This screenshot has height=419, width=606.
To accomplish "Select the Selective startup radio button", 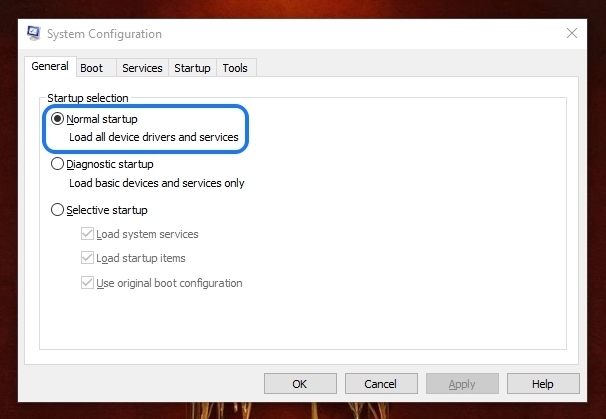I will point(57,210).
